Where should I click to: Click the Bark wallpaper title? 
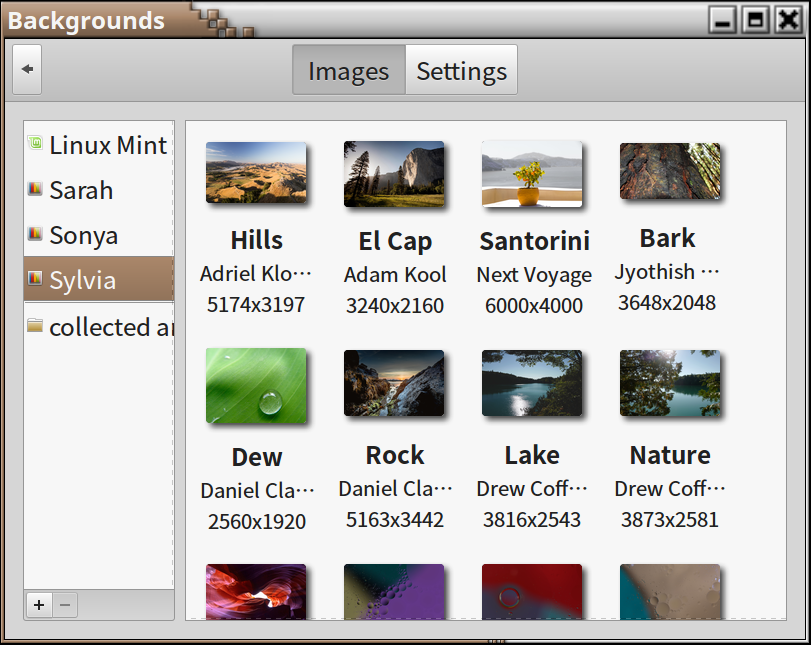coord(667,238)
